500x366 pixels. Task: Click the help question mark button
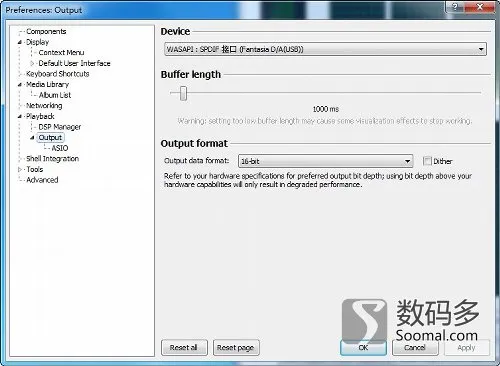point(456,7)
